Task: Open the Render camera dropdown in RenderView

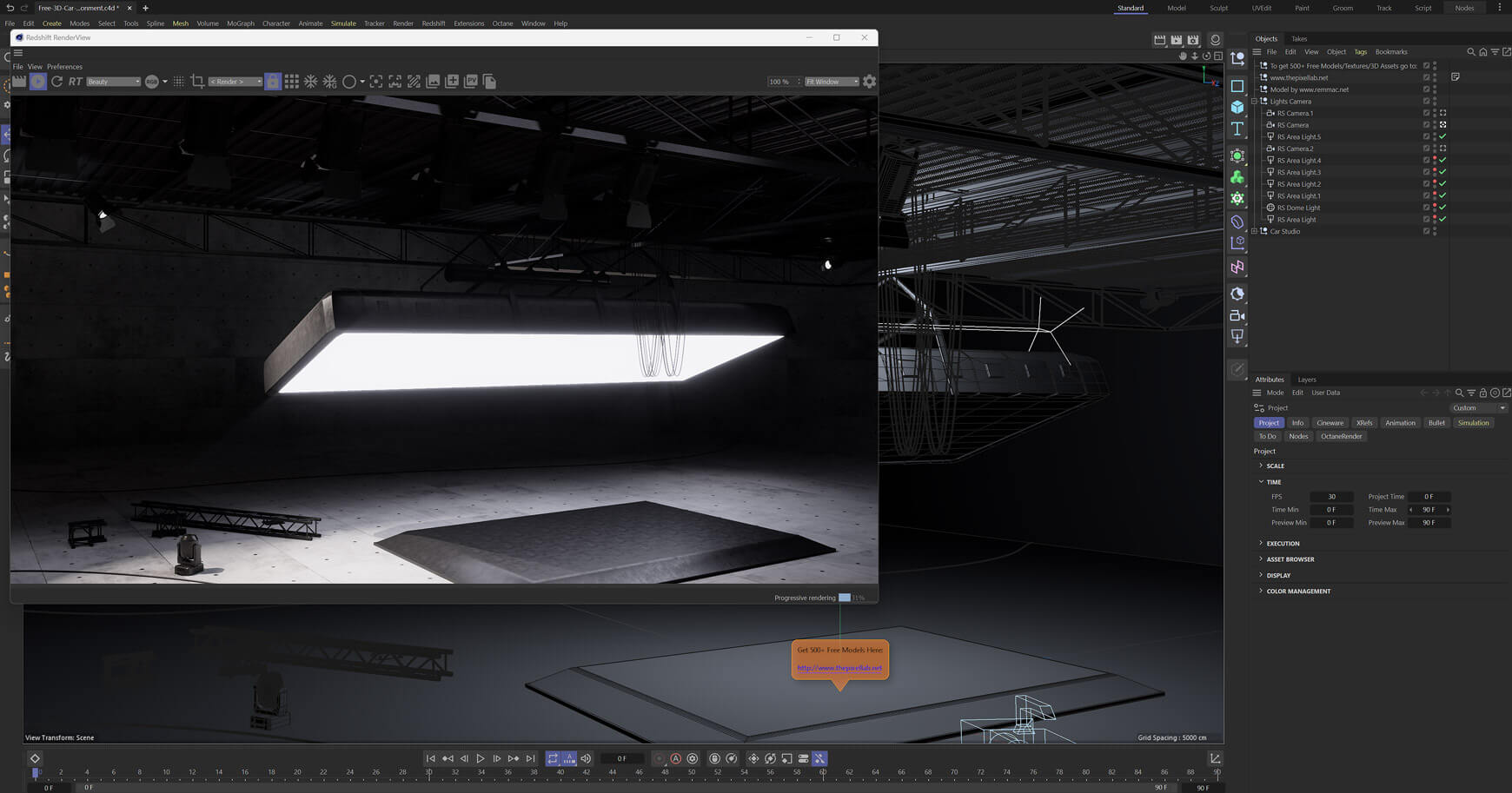Action: (235, 82)
